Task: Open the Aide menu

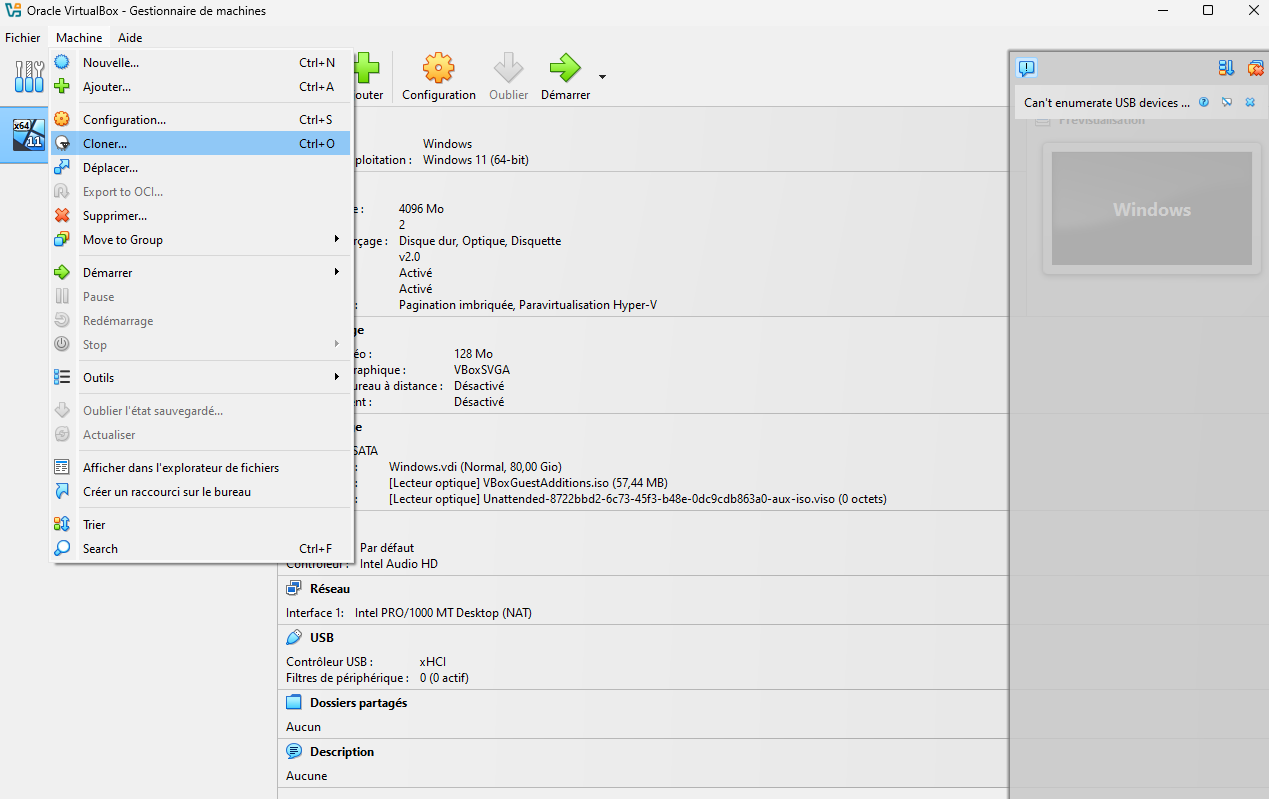Action: coord(130,38)
